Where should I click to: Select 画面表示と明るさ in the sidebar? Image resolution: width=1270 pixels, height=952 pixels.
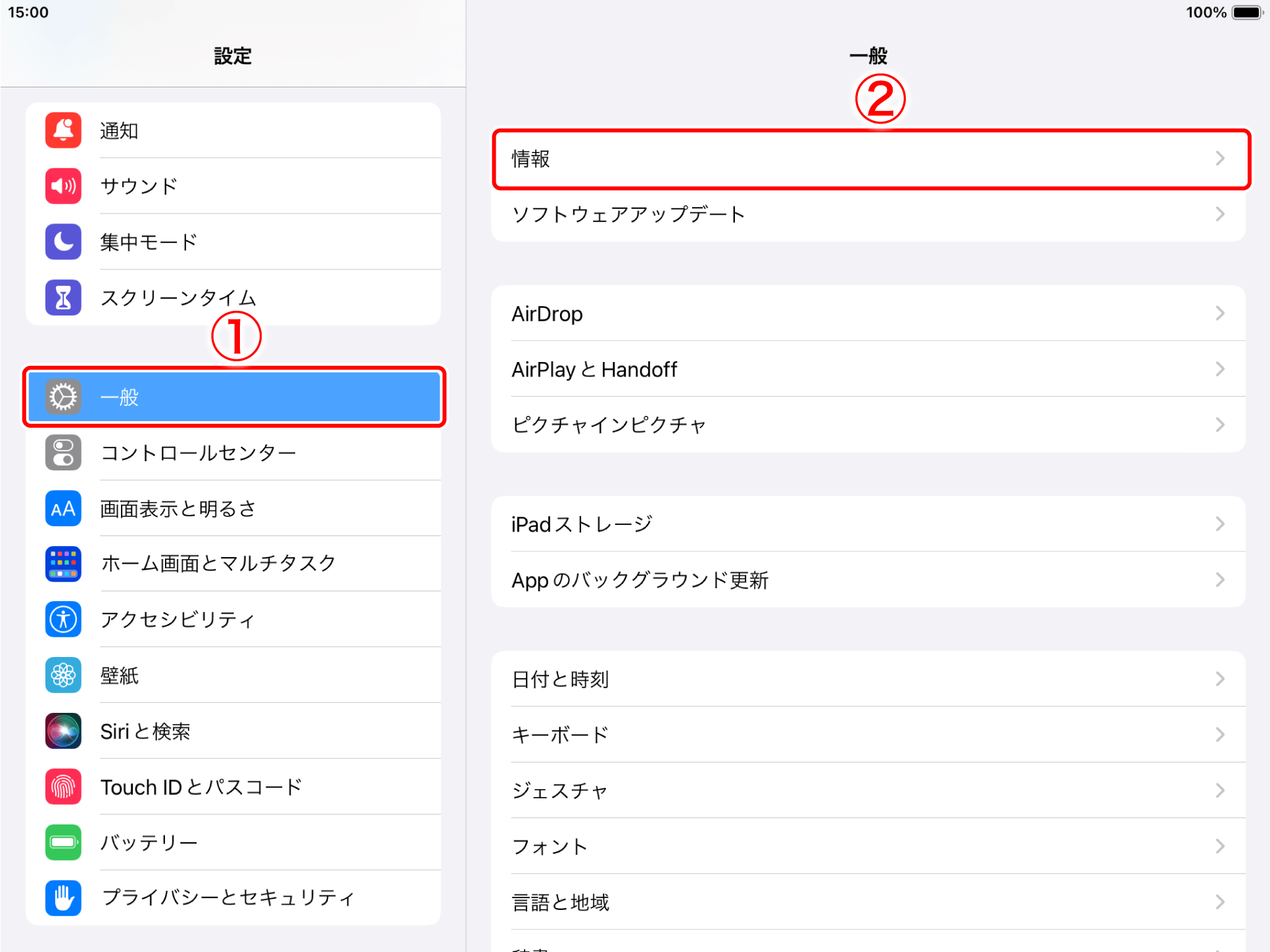pos(177,509)
